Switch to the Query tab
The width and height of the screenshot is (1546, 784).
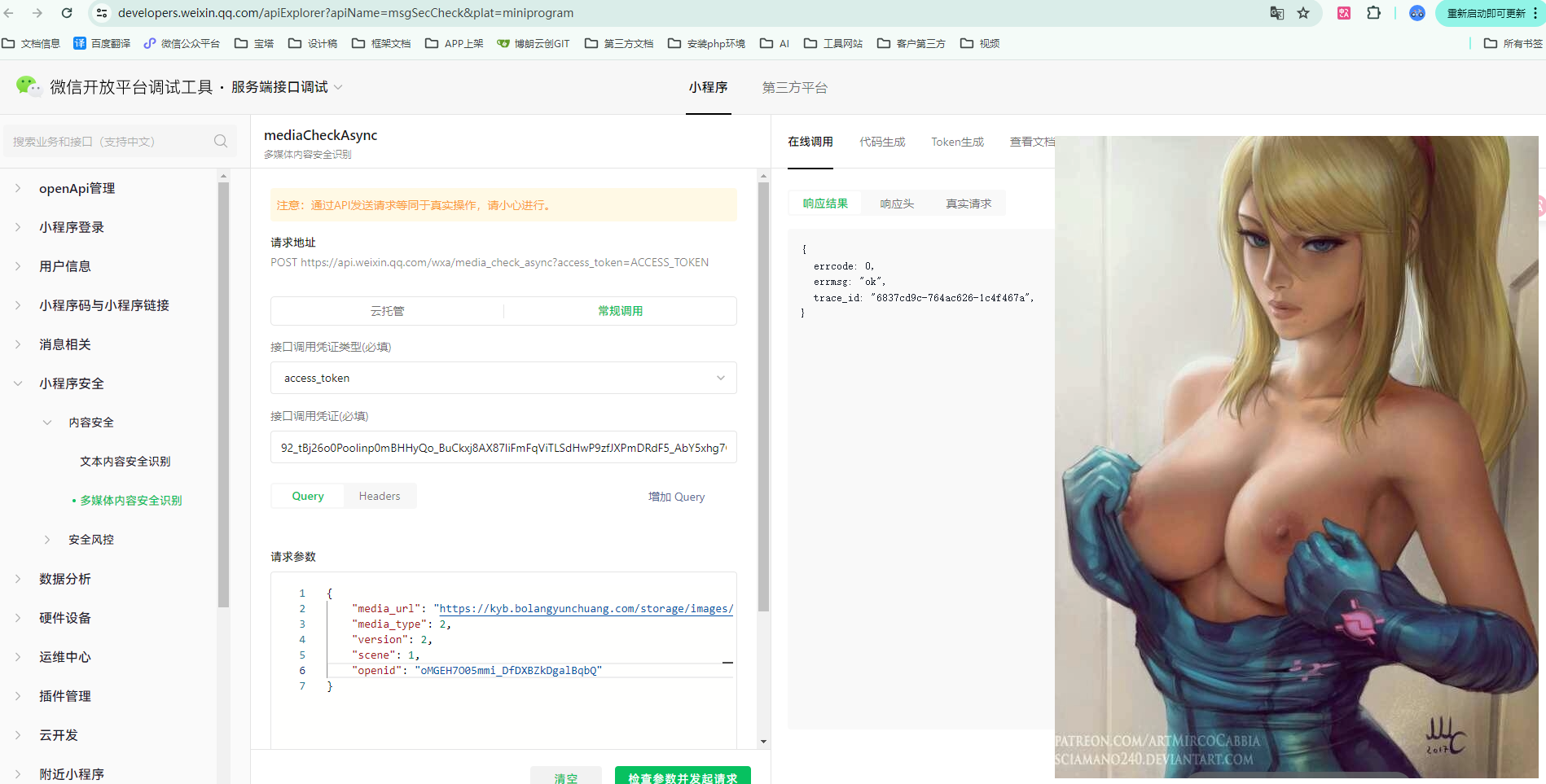point(308,496)
